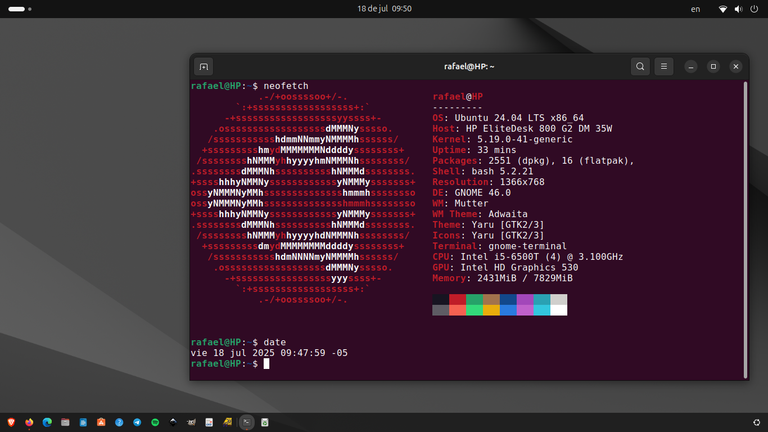Viewport: 768px width, 432px height.
Task: Open the Trash from the dock
Action: 264,422
